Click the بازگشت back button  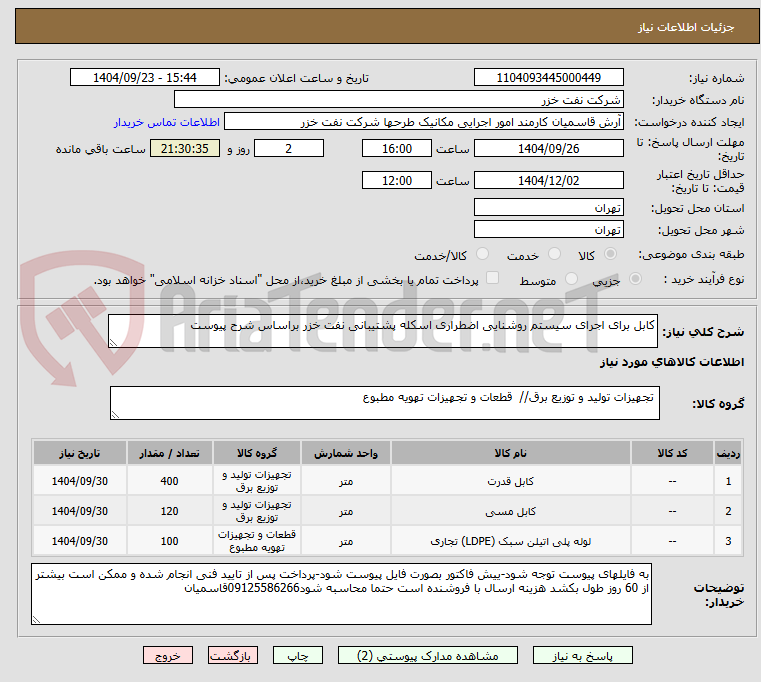(x=232, y=655)
